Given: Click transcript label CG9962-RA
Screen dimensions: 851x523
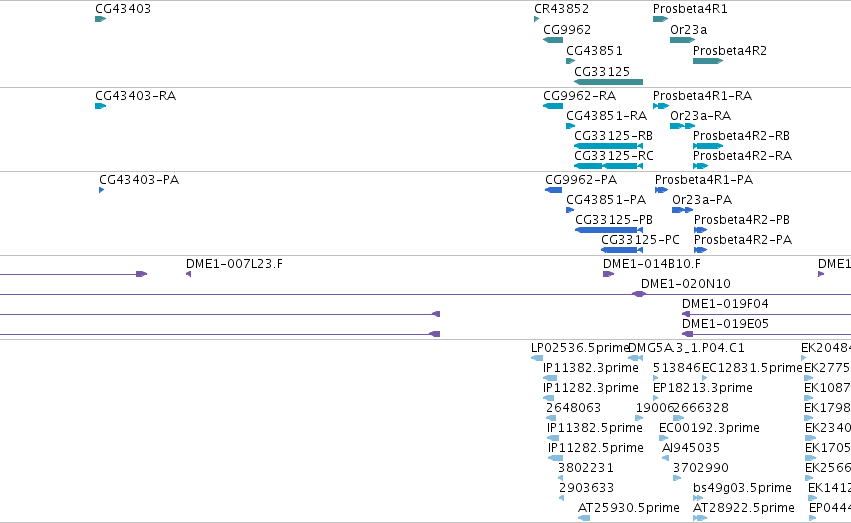Looking at the screenshot, I should (580, 96).
